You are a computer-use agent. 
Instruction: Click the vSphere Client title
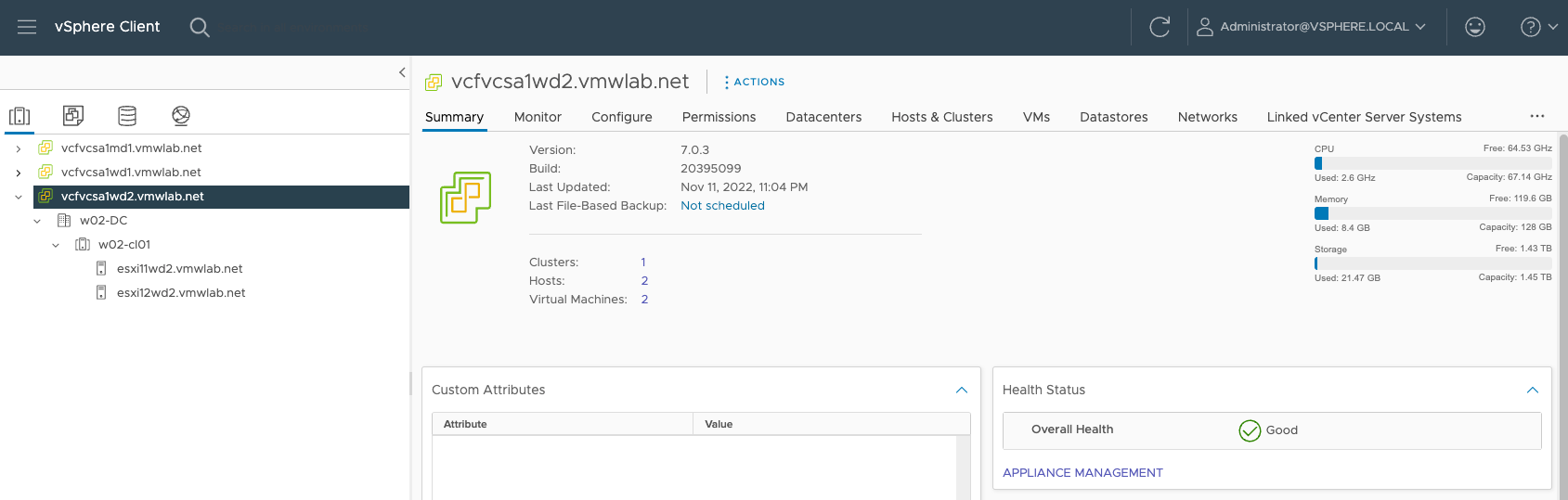point(108,27)
